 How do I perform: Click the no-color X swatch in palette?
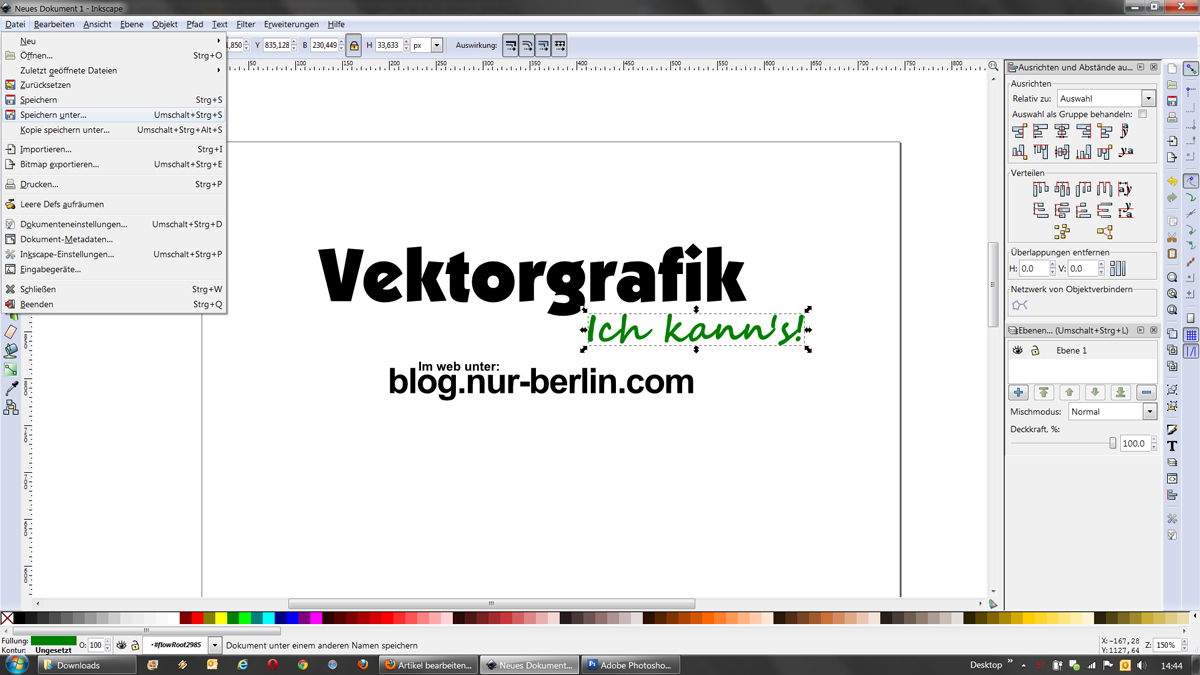tap(7, 619)
